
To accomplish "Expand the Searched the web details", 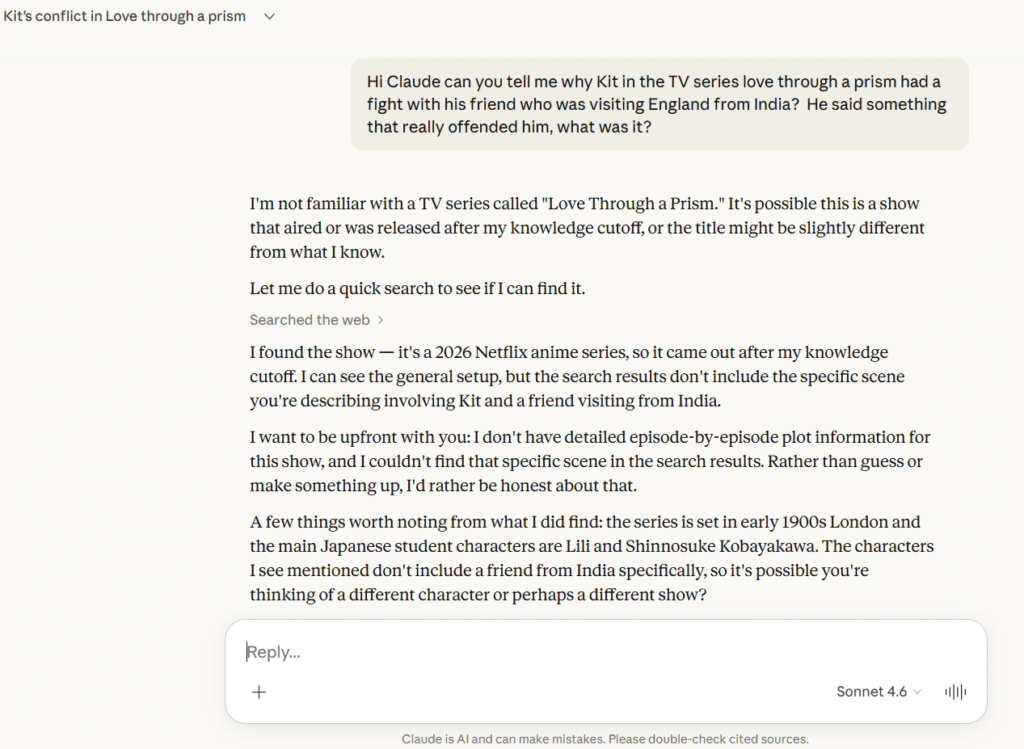I will coord(310,320).
